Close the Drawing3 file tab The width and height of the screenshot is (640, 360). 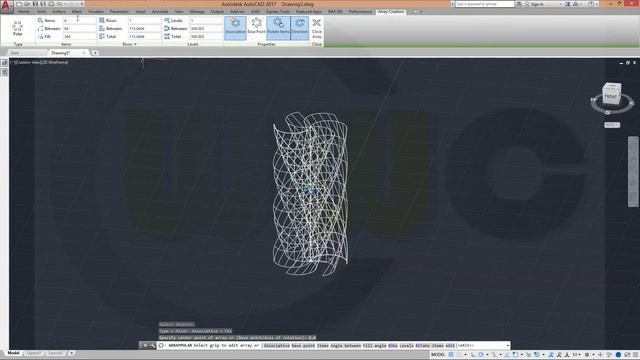pos(84,53)
